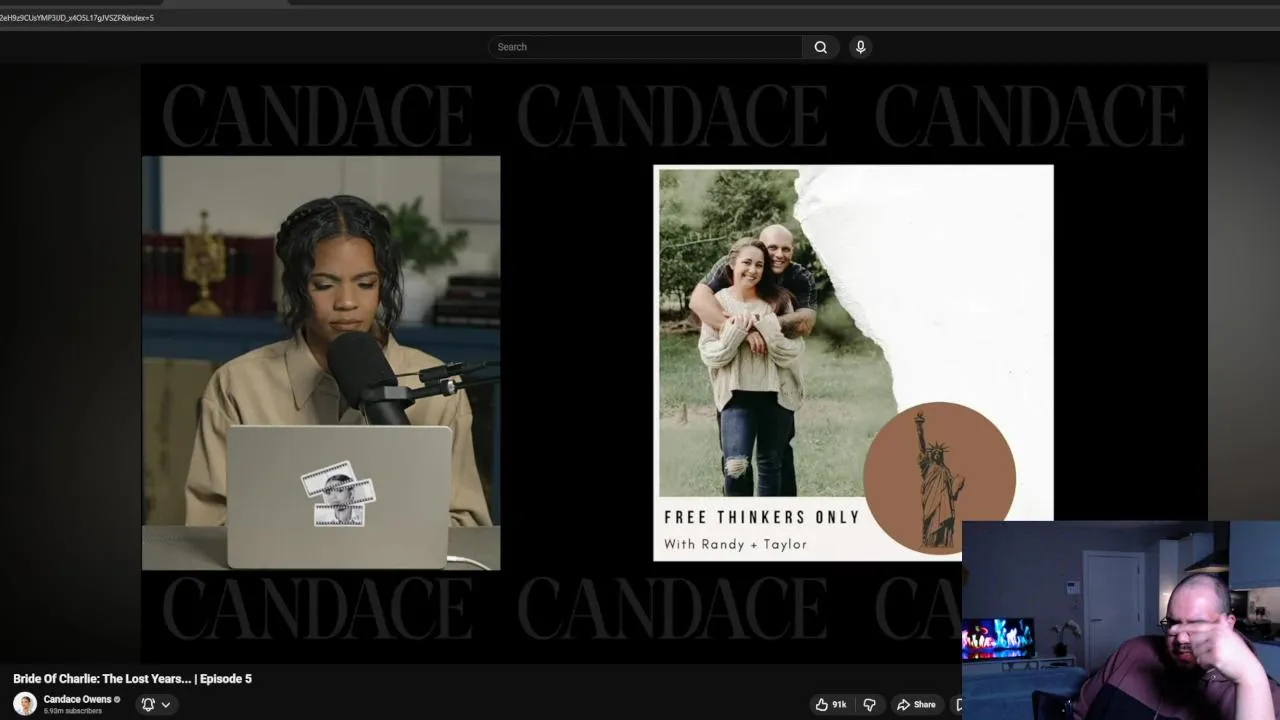Click the browser address bar URL
The width and height of the screenshot is (1280, 720).
click(x=77, y=18)
